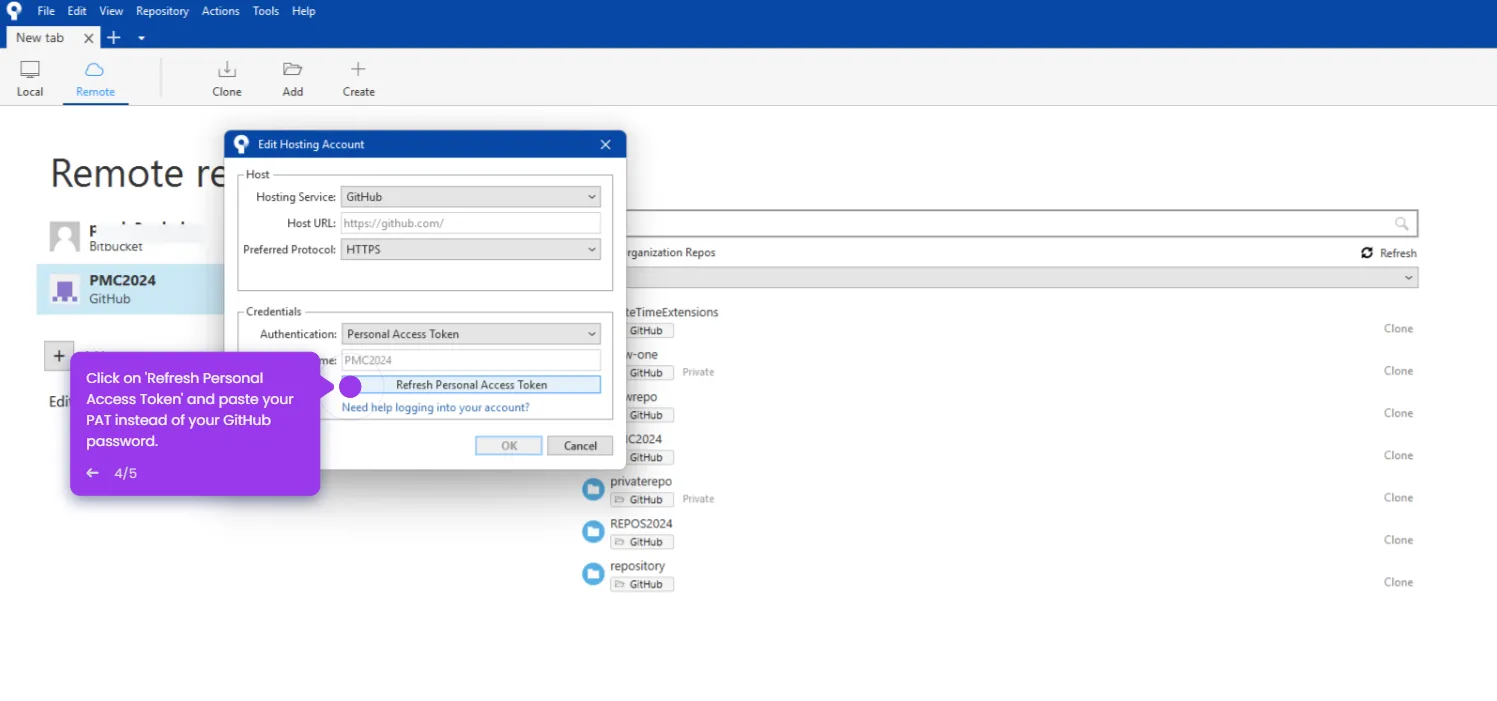
Task: Open the Authentication dropdown
Action: (x=471, y=334)
